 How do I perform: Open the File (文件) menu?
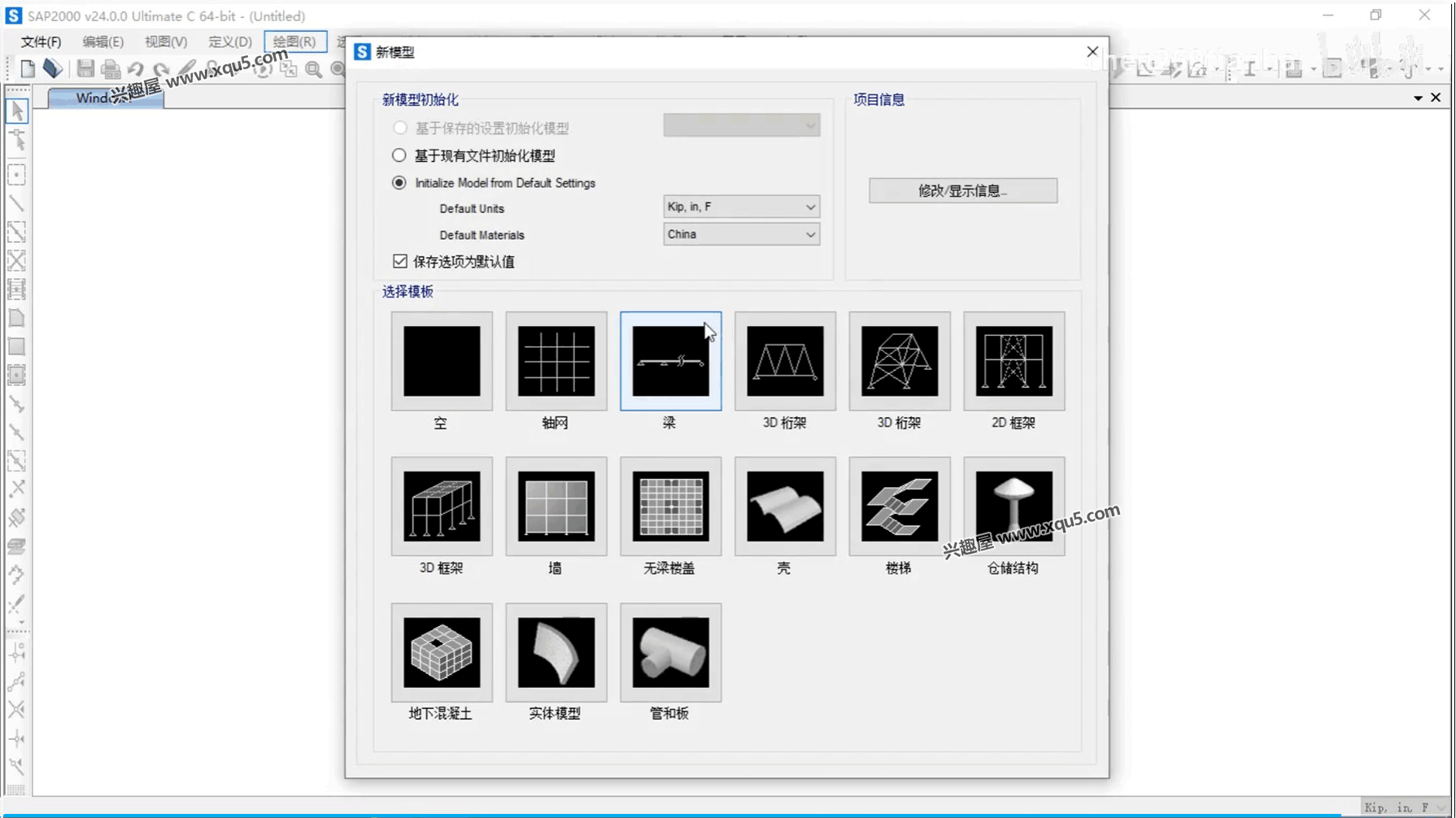click(x=41, y=41)
